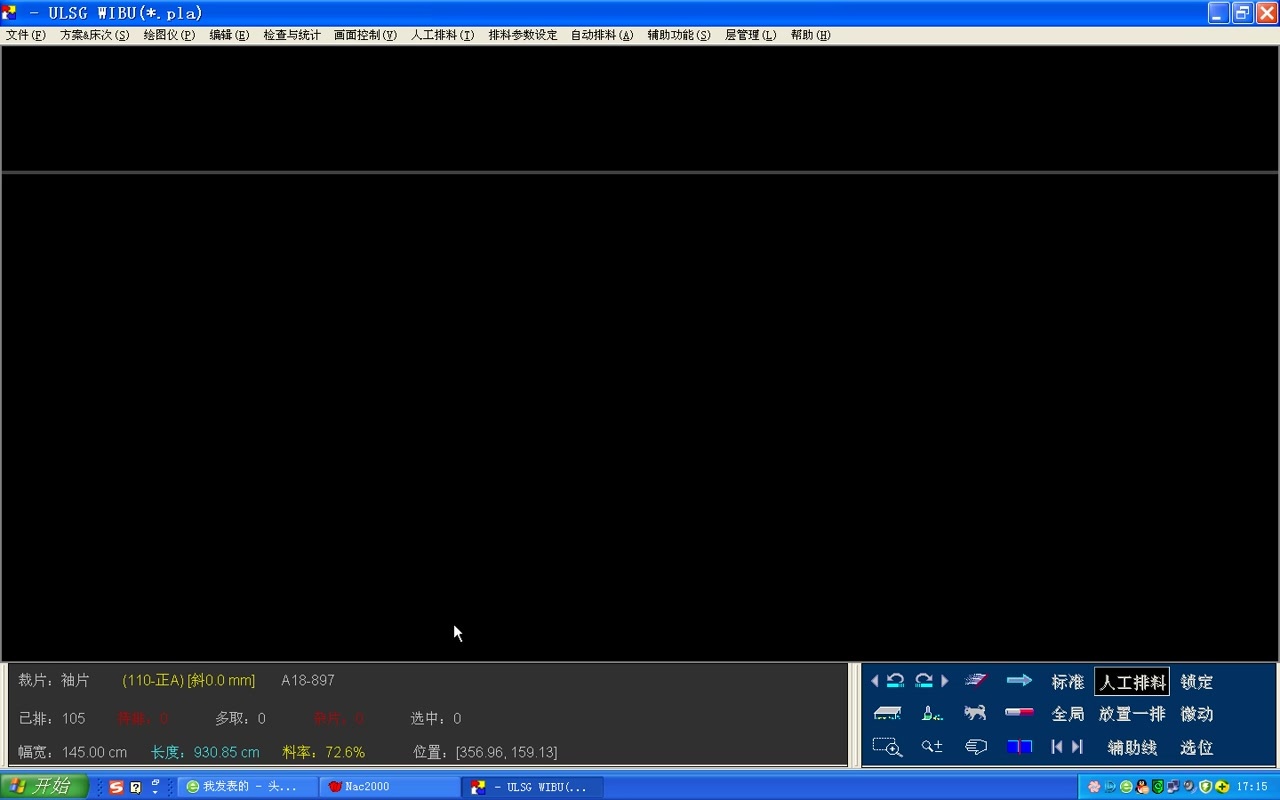
Task: Click the small left triangle arrow icon
Action: 874,681
